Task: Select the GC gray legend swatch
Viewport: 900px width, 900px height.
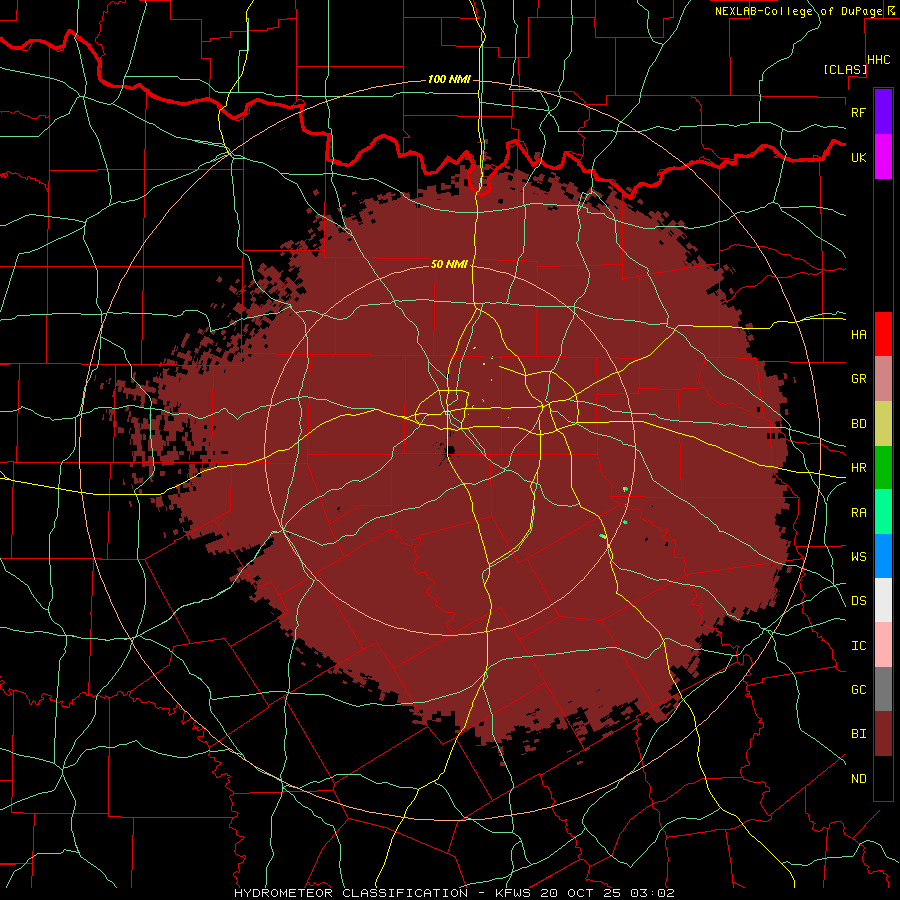Action: (x=883, y=689)
